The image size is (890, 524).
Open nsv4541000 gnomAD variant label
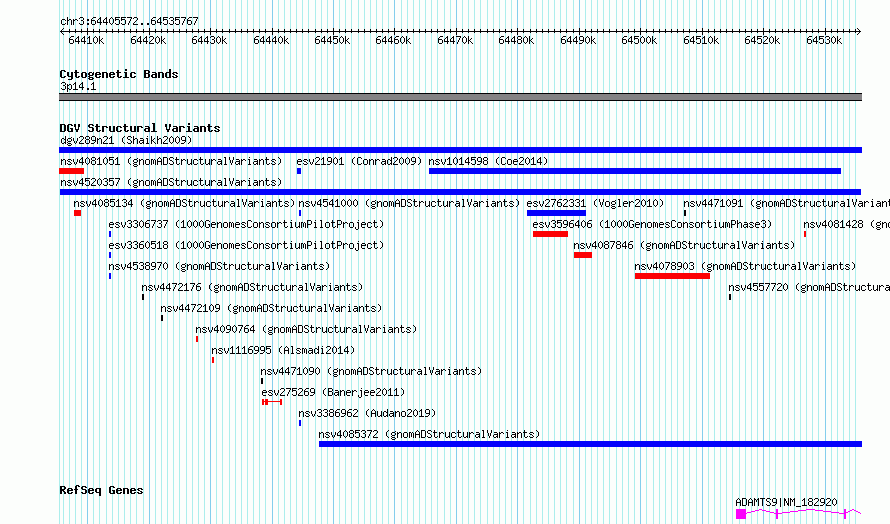[x=409, y=203]
